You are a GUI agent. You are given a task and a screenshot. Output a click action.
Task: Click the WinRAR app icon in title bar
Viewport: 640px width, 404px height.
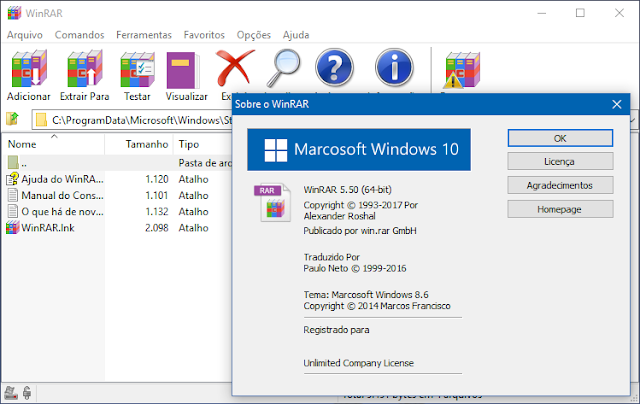[14, 13]
